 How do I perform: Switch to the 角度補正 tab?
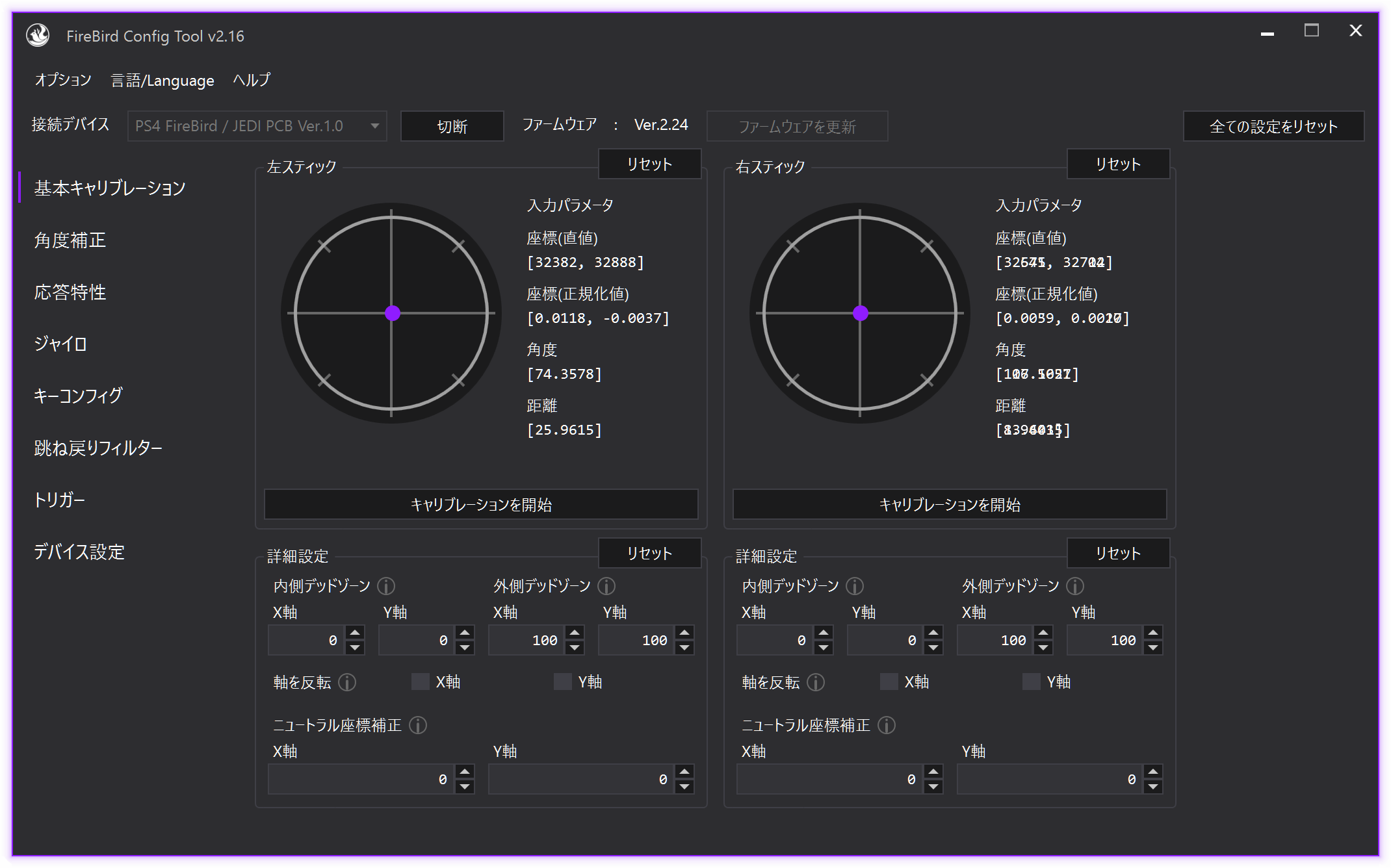coord(70,240)
